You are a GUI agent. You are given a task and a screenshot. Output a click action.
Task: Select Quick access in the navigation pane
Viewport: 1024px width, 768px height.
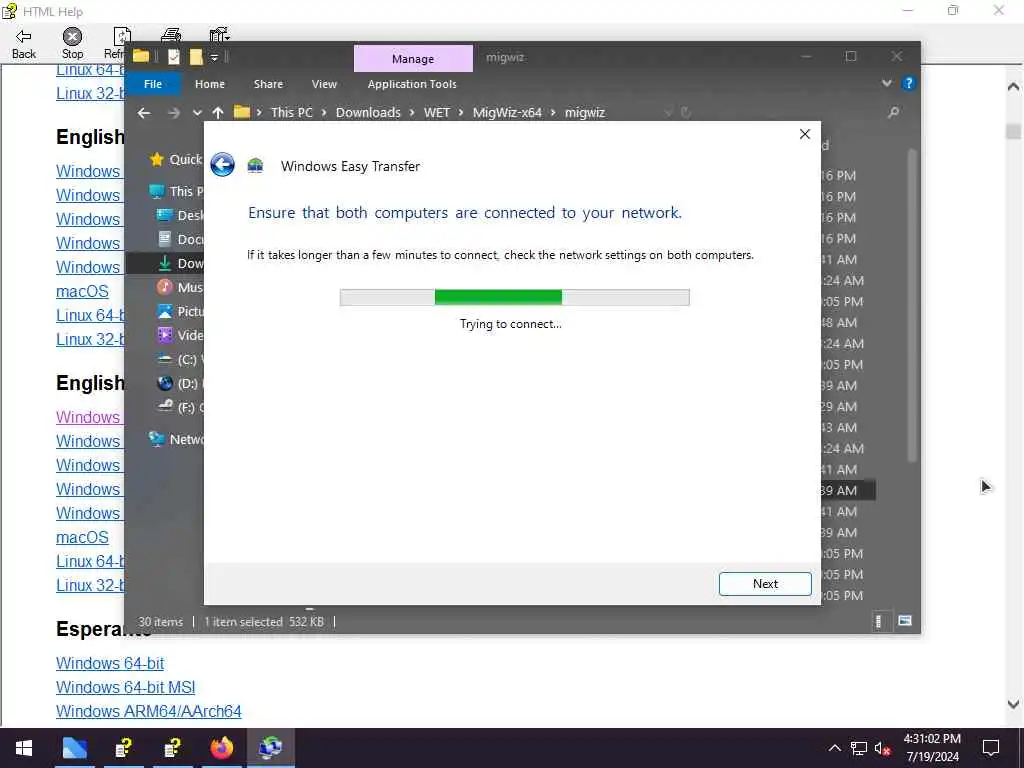(175, 159)
